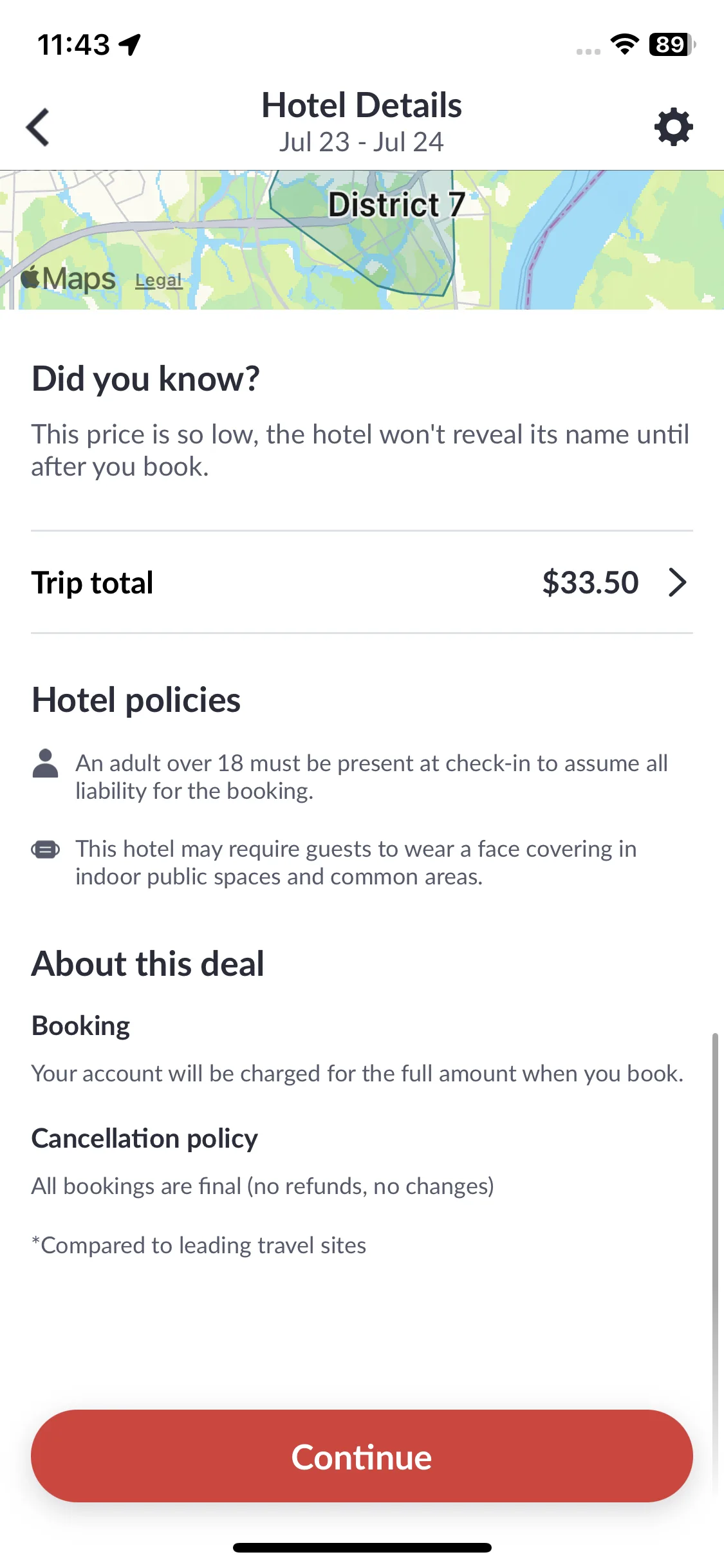Tap the face covering mask icon

(45, 850)
